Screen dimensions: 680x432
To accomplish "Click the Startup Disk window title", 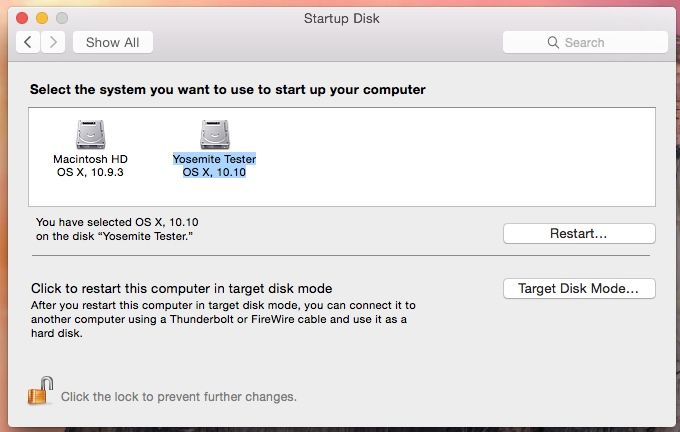I will 341,17.
